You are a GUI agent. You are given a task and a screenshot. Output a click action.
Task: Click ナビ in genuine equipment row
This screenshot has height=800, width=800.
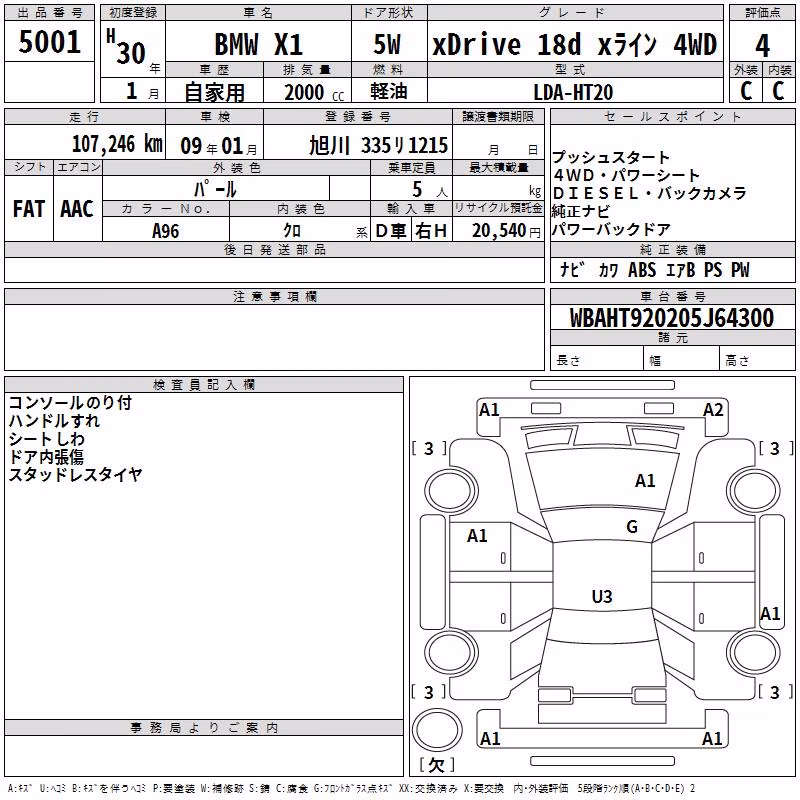(x=571, y=270)
